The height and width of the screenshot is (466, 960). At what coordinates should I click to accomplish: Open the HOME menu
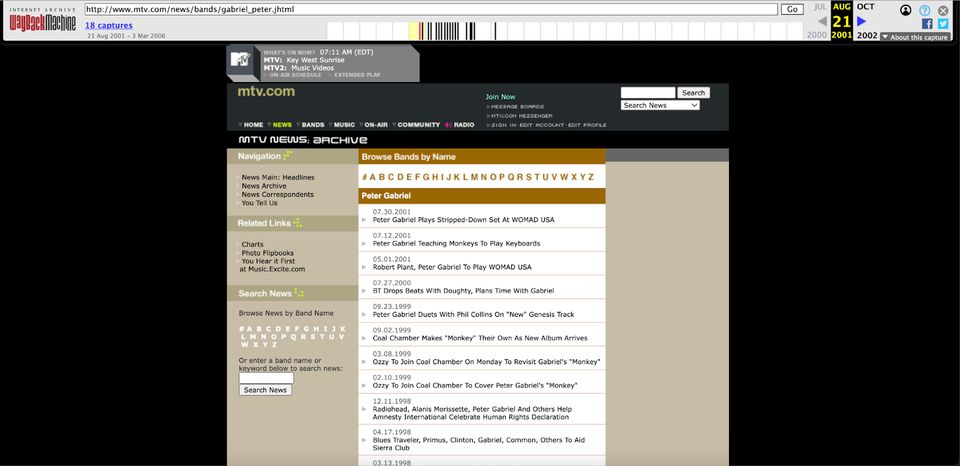pos(253,125)
